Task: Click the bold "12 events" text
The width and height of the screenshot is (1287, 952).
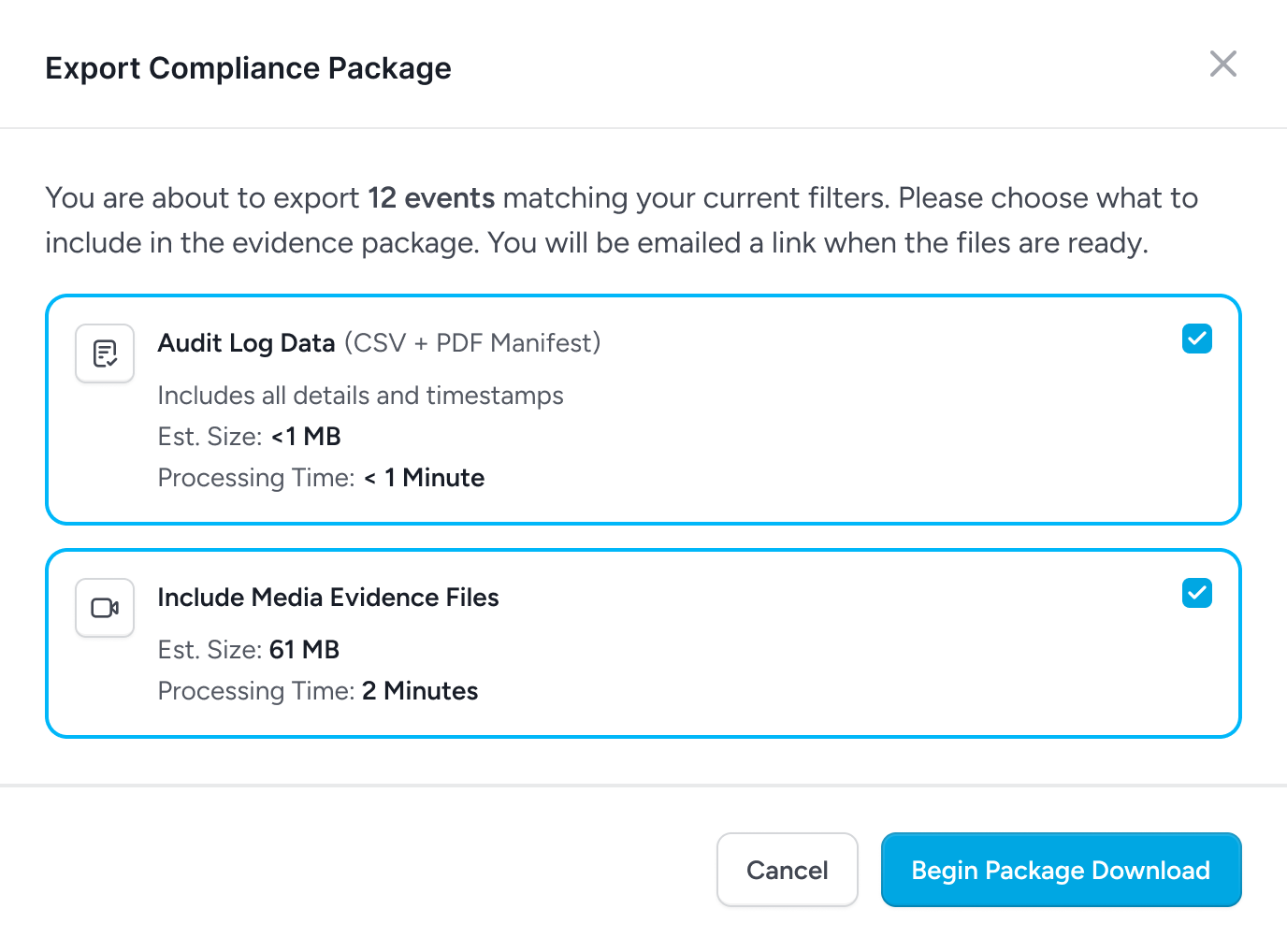Action: pos(431,198)
